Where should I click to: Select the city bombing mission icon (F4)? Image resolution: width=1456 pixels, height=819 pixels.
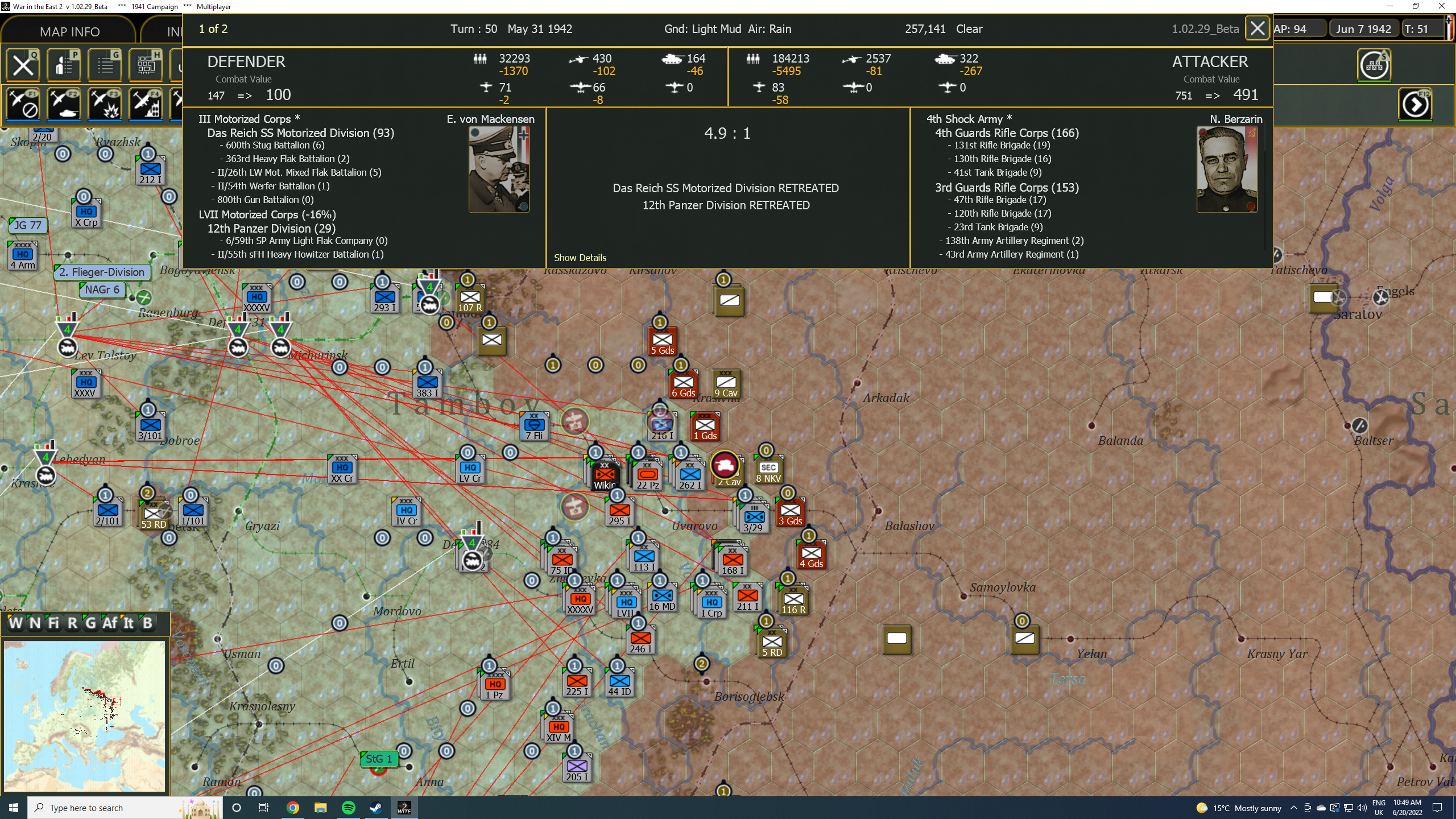click(146, 105)
